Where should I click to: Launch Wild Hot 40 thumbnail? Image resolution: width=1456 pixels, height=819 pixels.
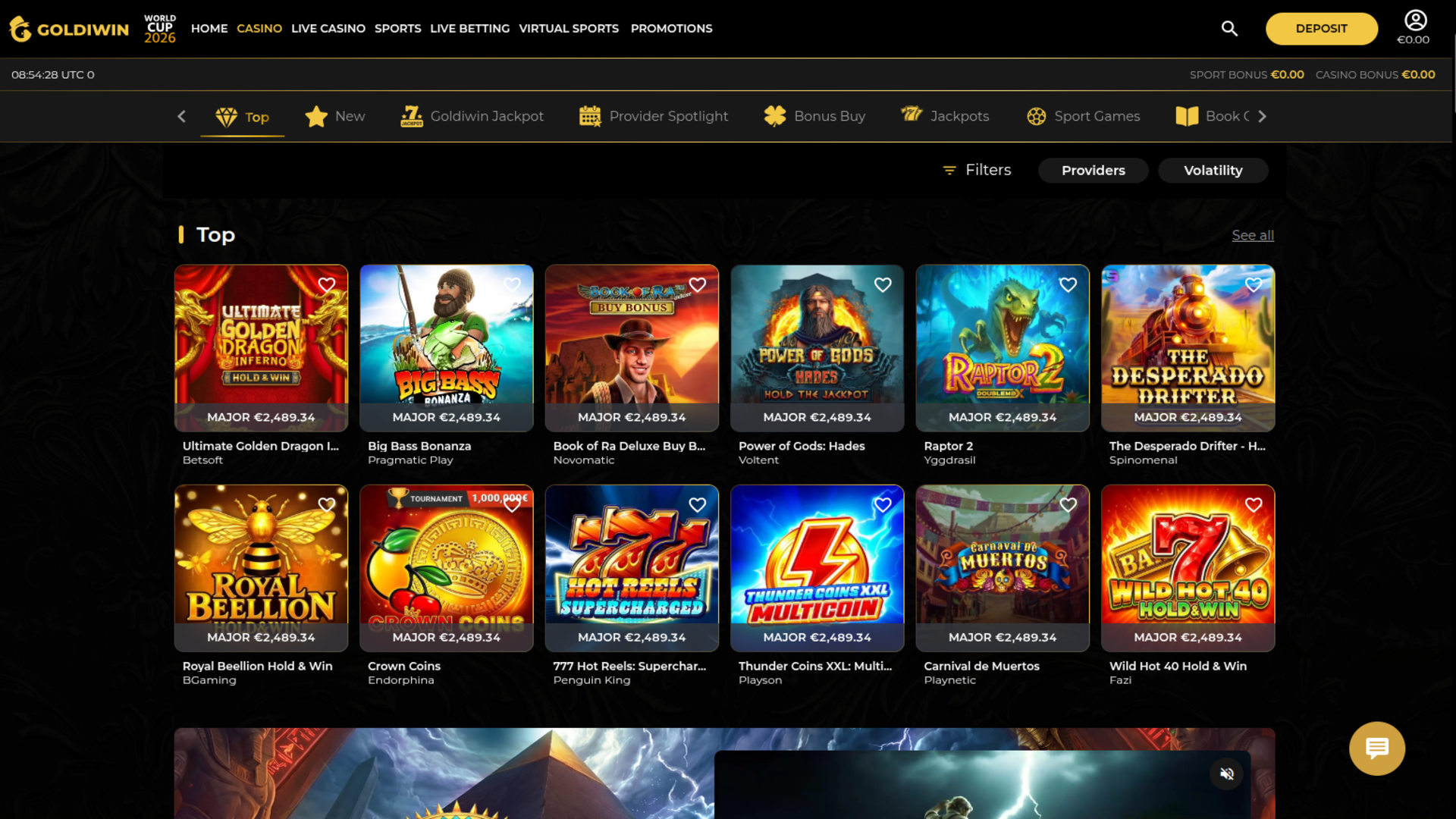pos(1188,568)
